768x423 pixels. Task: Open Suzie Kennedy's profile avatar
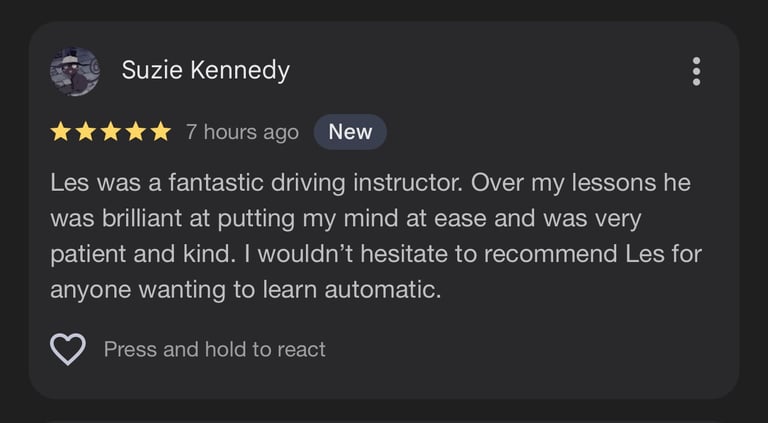(75, 71)
